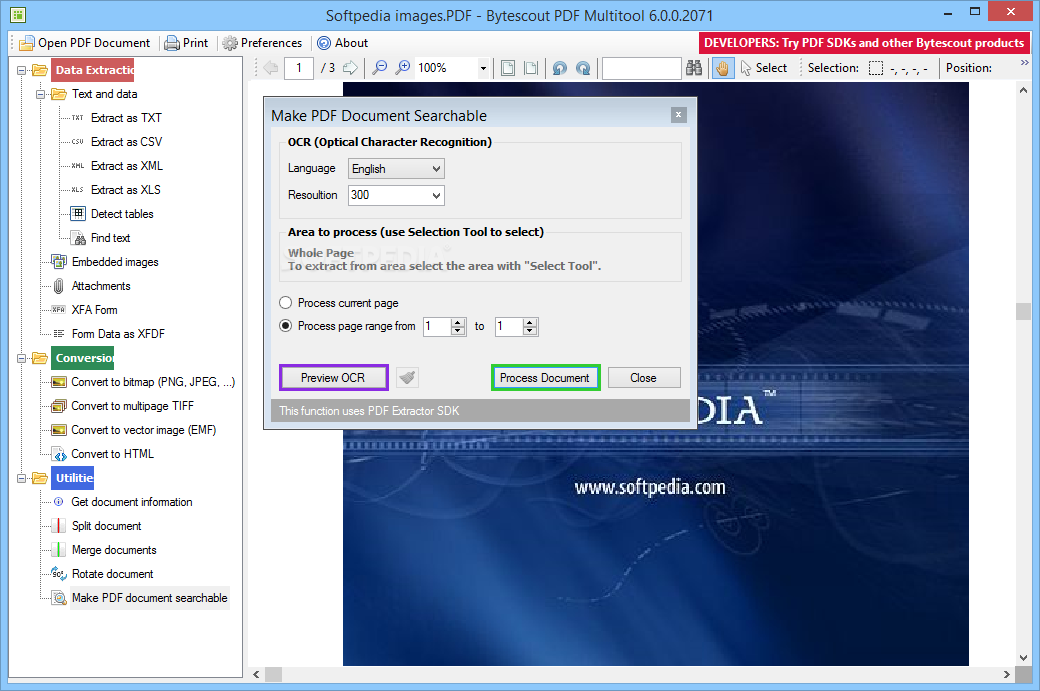Click Open PDF Document

pyautogui.click(x=85, y=42)
